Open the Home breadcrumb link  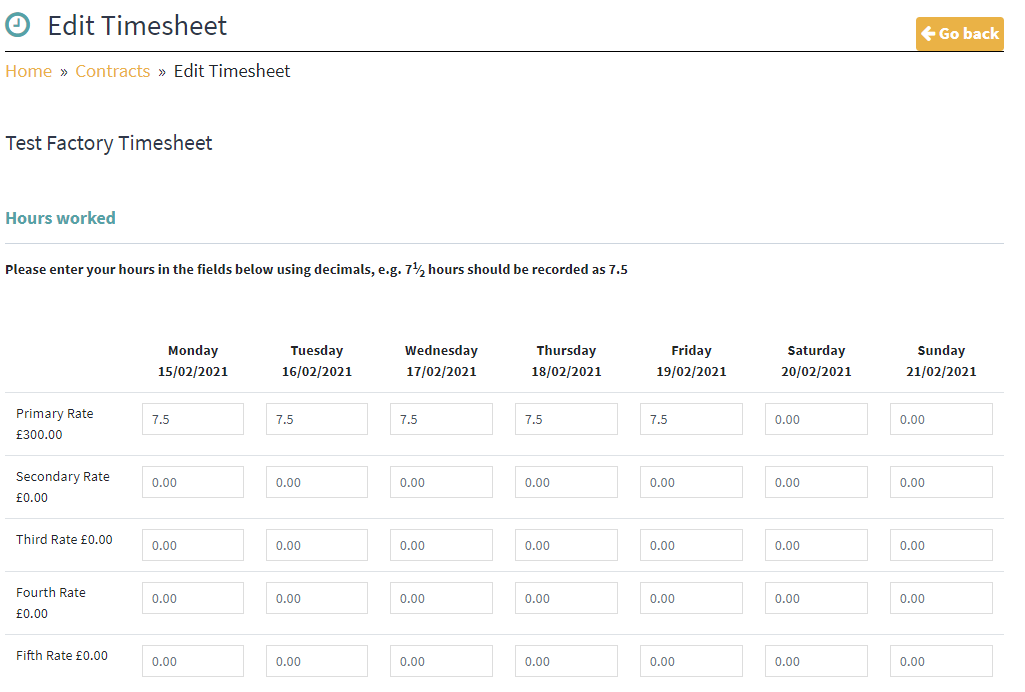point(28,71)
